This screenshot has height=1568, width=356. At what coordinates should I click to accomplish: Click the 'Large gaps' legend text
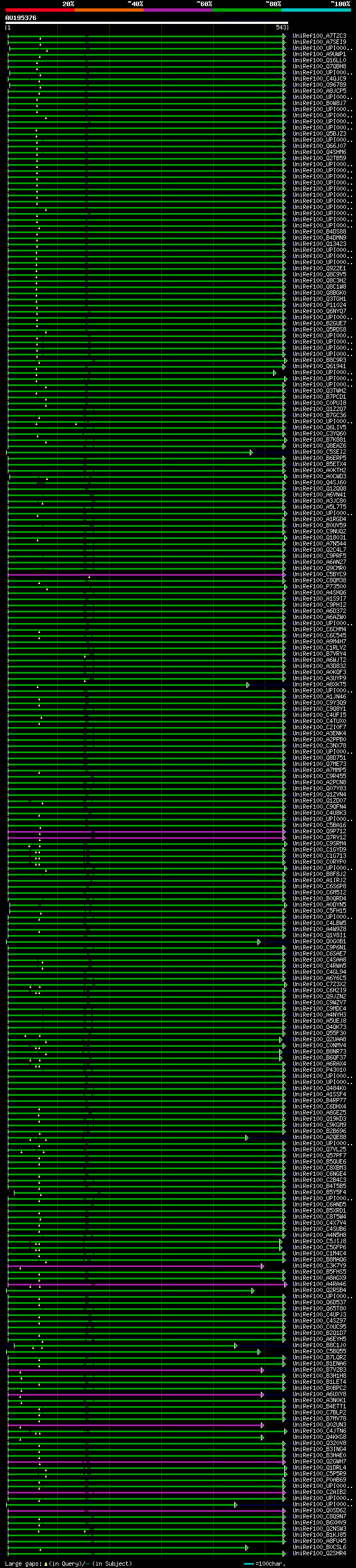point(23,1564)
